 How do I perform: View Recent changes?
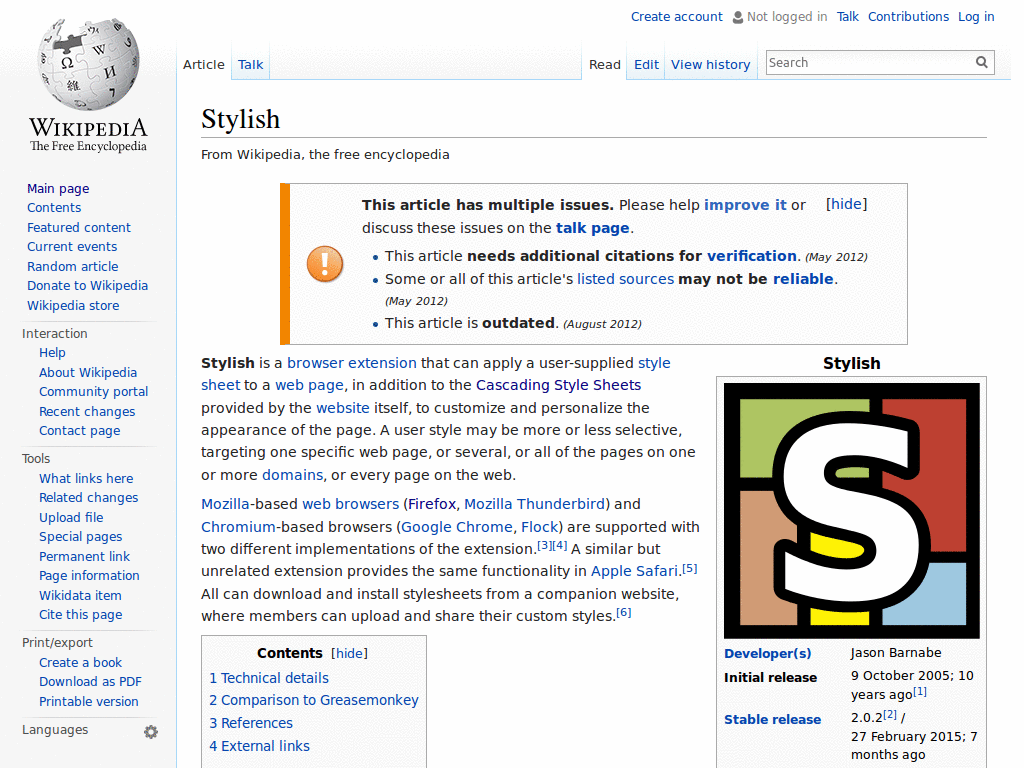(x=87, y=411)
